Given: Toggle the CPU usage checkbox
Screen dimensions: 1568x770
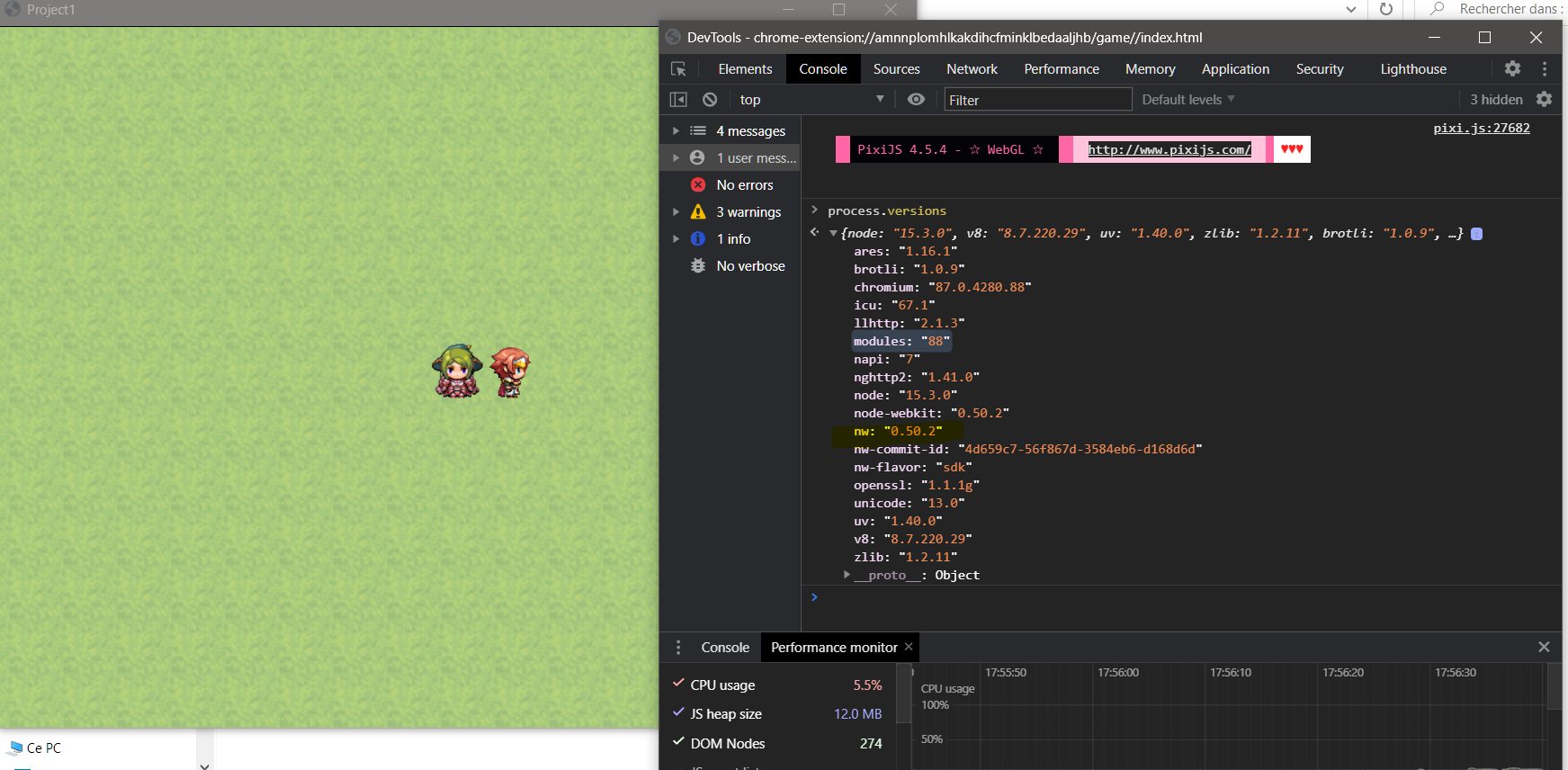Looking at the screenshot, I should (678, 684).
